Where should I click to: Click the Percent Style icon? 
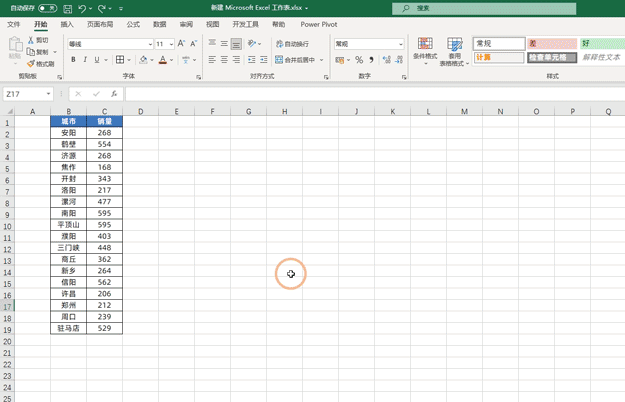click(x=359, y=60)
